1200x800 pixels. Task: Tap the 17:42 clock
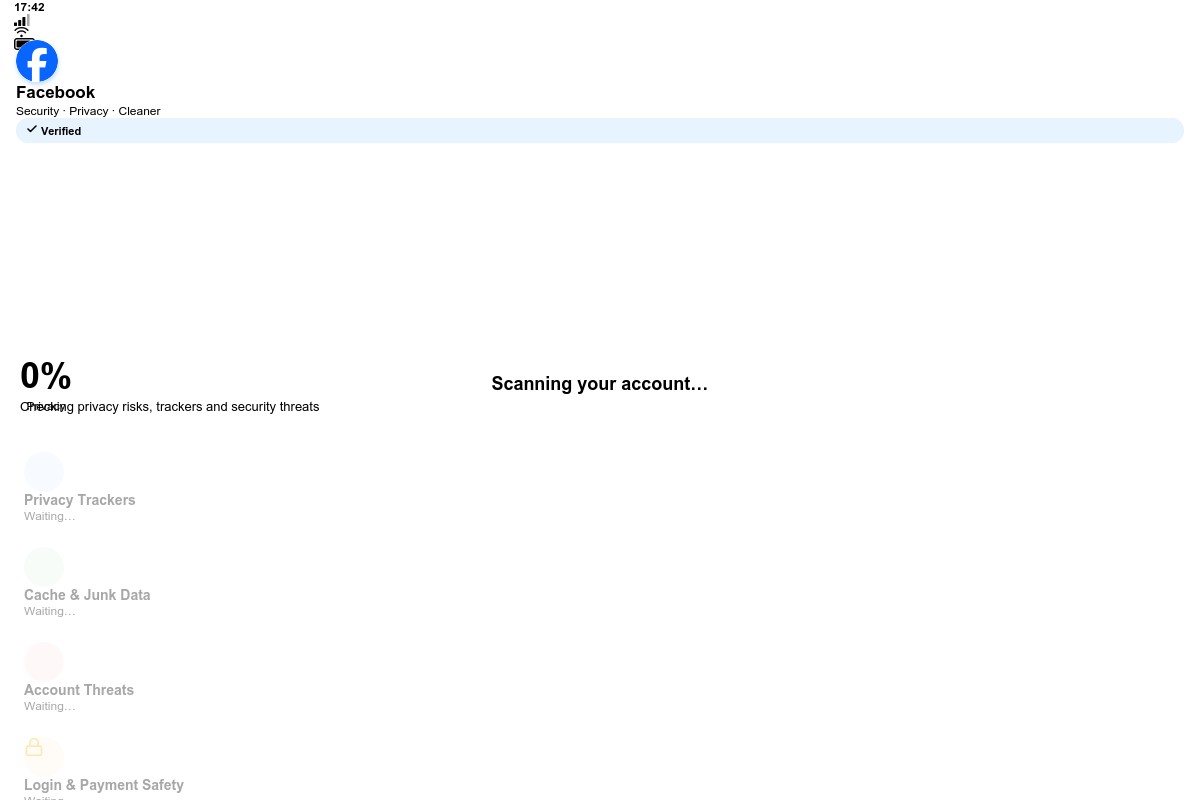(29, 7)
